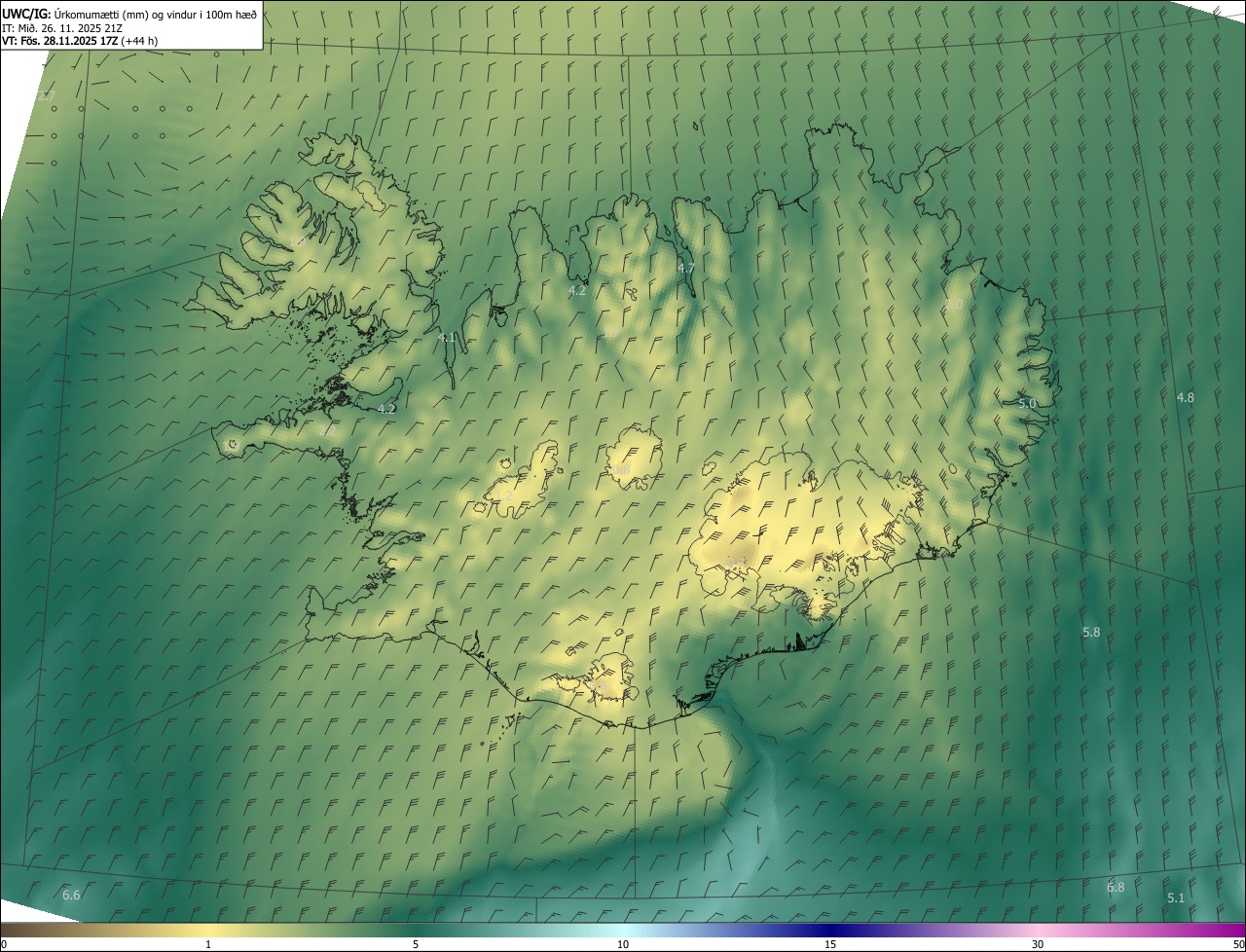Click the colorbar tick label '10'

(x=623, y=944)
